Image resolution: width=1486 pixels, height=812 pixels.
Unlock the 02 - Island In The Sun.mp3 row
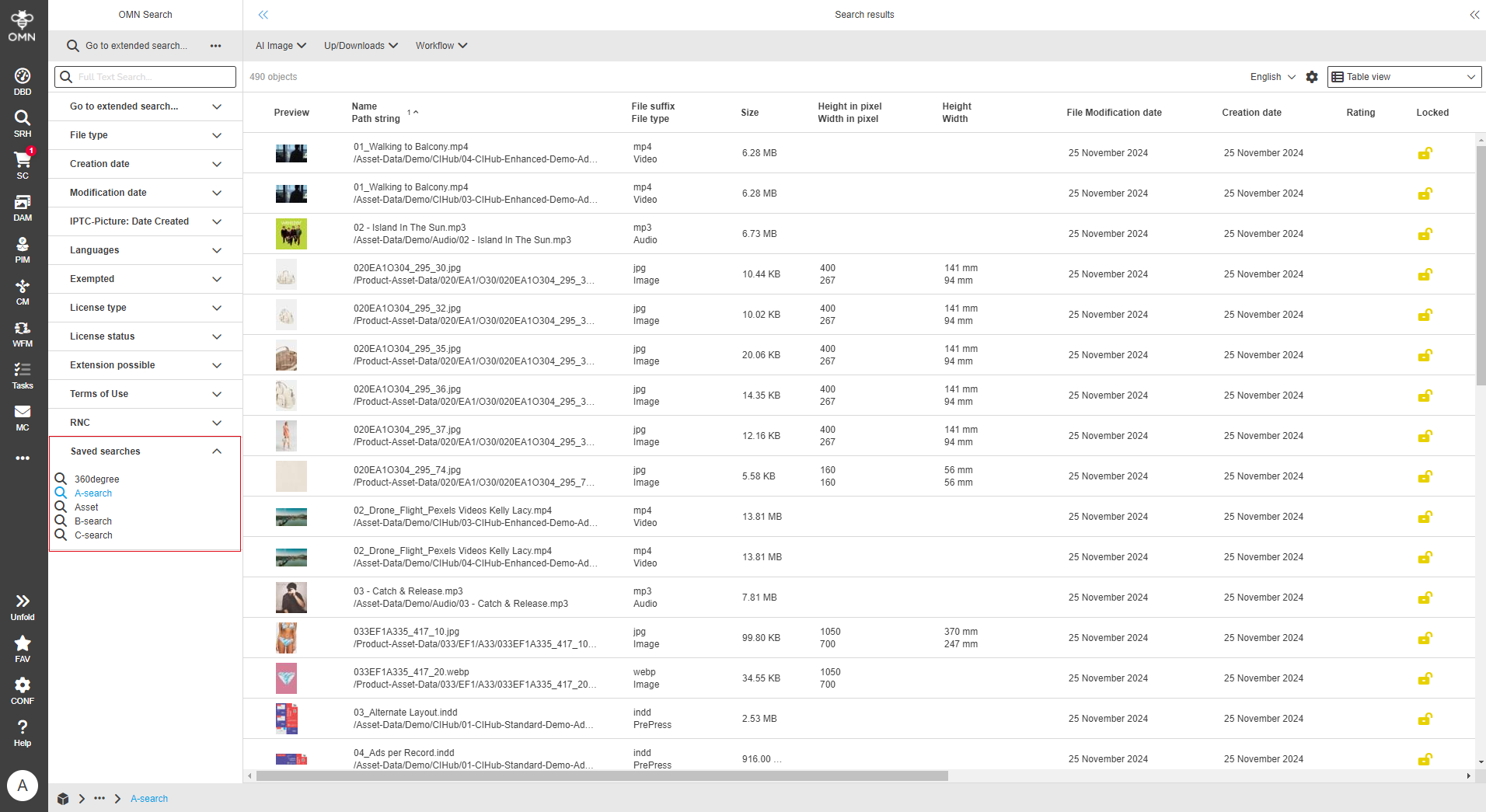pyautogui.click(x=1425, y=234)
